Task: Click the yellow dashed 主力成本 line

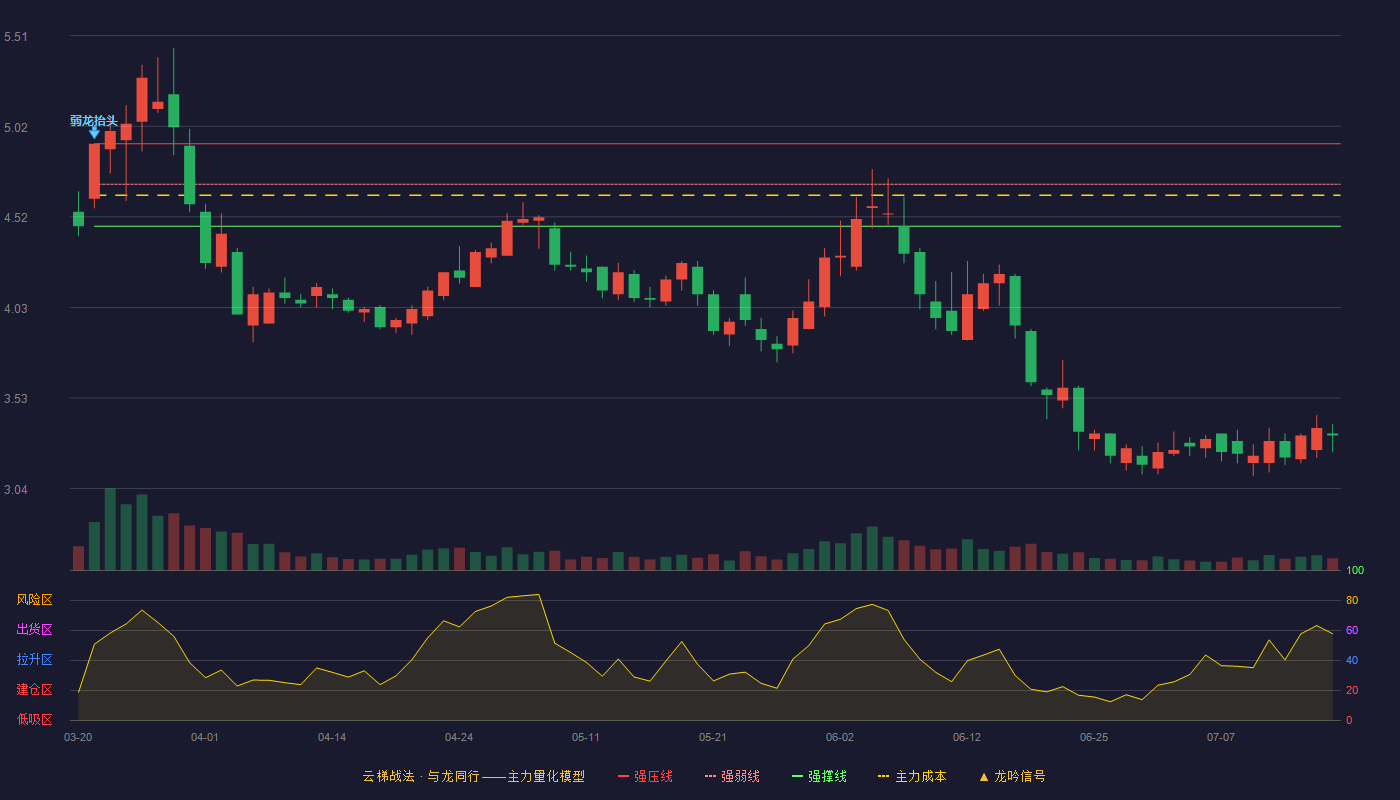Action: pyautogui.click(x=717, y=195)
